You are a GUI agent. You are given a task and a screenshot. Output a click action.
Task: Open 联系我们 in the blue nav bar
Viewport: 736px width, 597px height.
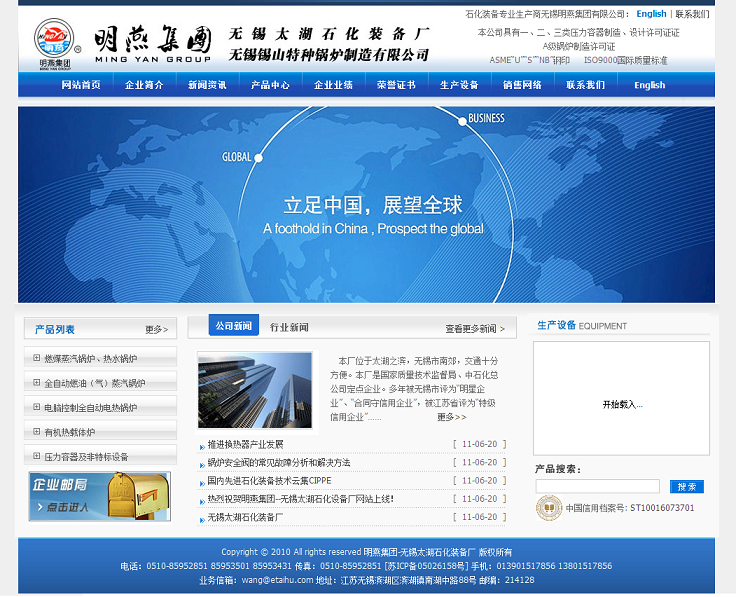click(x=585, y=85)
